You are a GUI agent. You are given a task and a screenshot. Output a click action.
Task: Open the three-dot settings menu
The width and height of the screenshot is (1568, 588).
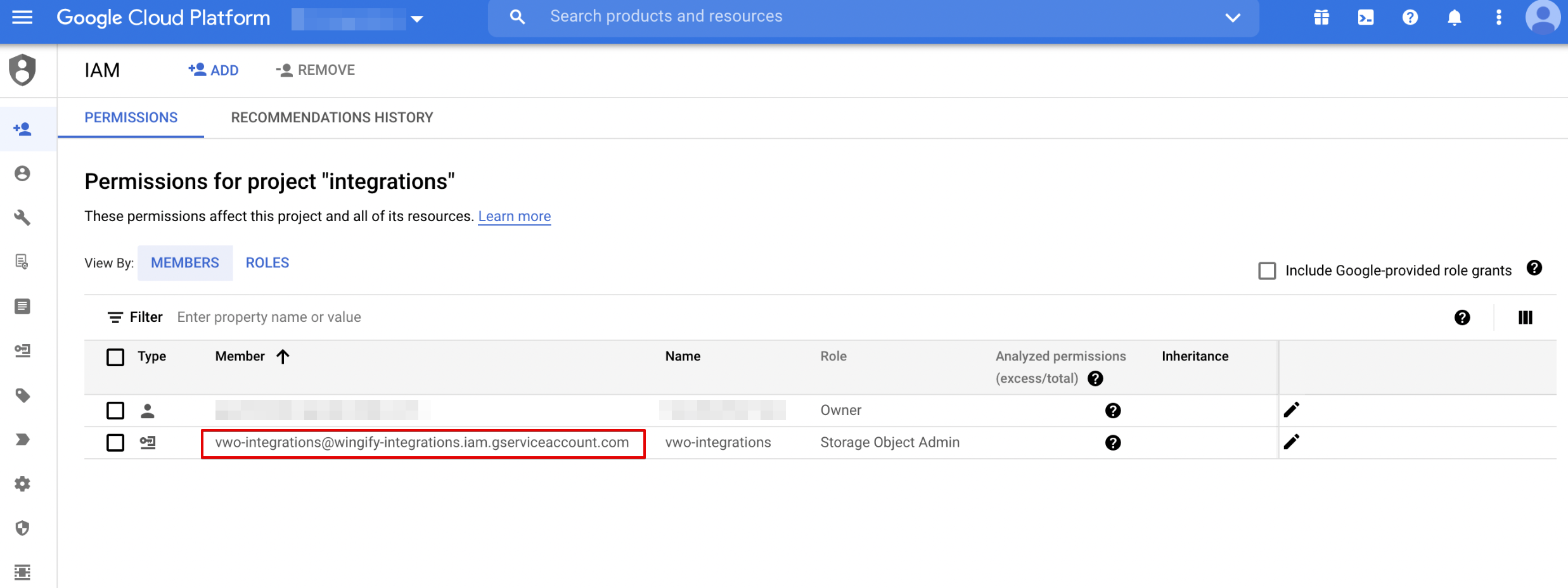(1499, 17)
